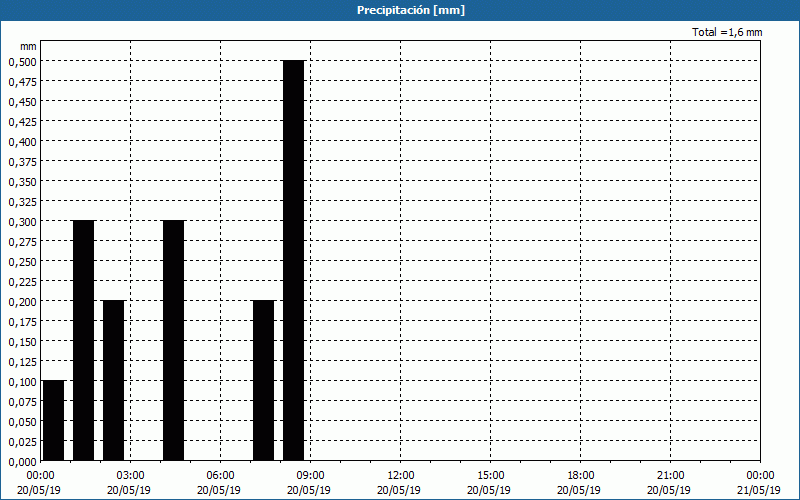Select the 'Total =1,6 mm' label
The height and width of the screenshot is (500, 800).
pos(727,32)
